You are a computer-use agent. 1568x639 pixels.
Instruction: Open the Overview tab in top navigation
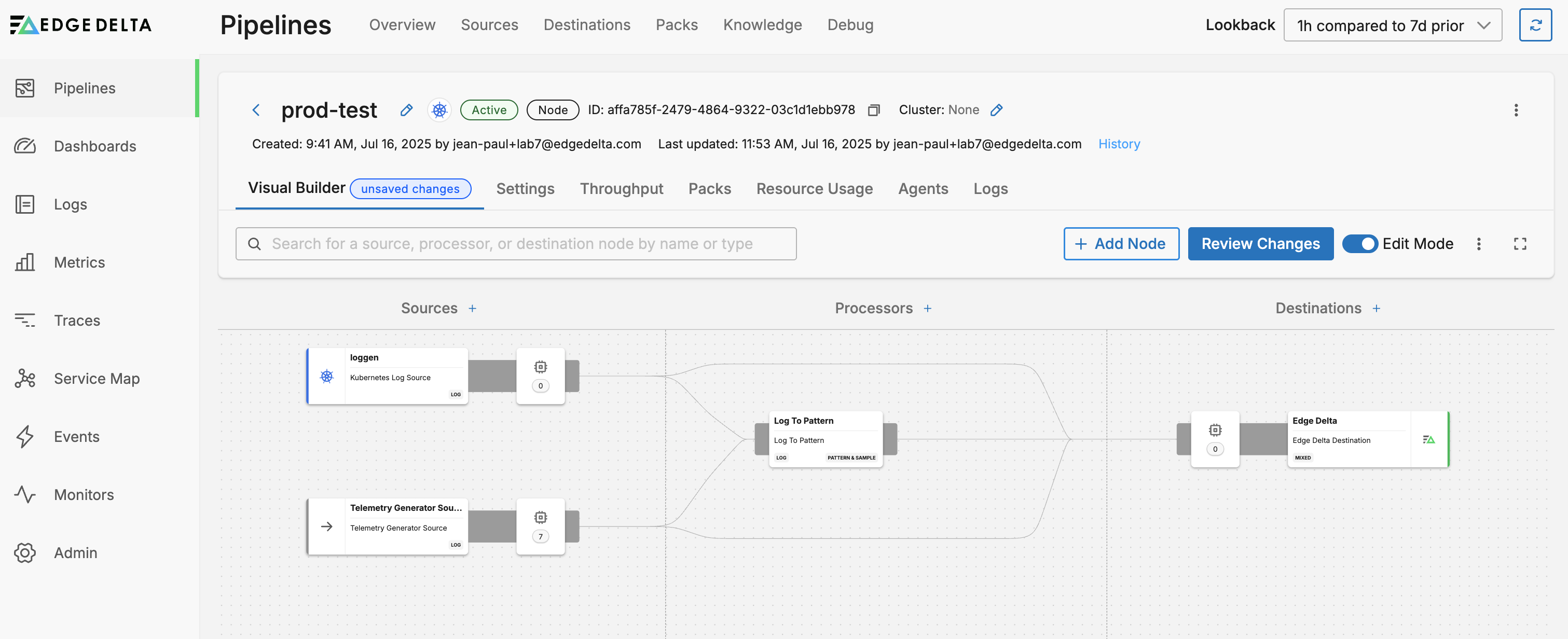402,25
